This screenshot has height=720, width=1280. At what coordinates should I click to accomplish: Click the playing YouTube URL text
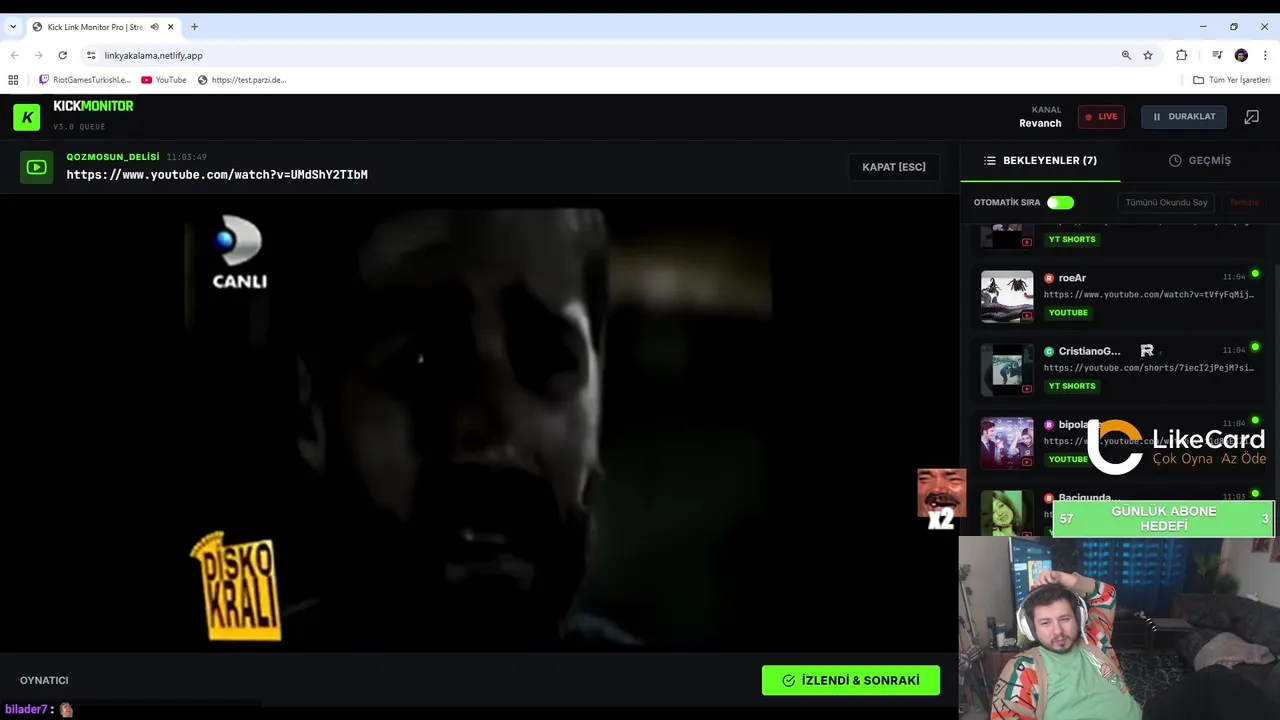pyautogui.click(x=217, y=175)
